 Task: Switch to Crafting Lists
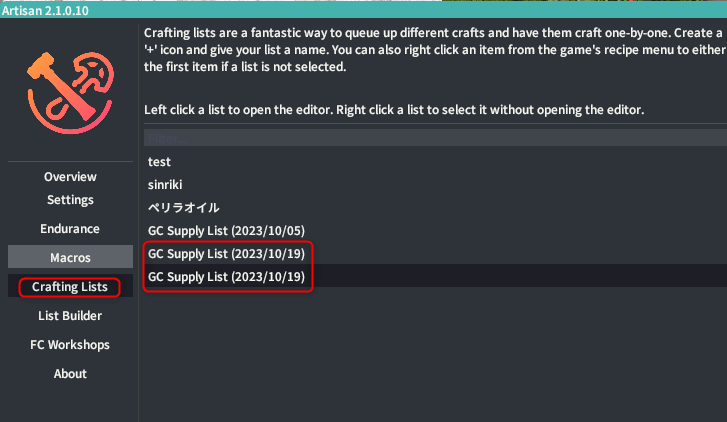(70, 287)
